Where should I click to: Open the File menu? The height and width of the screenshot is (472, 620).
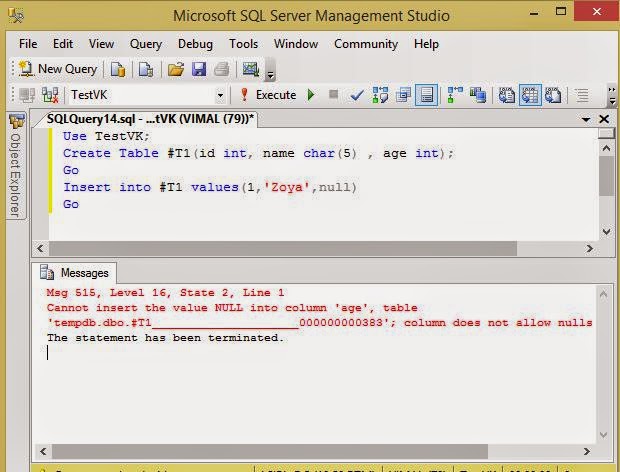click(28, 44)
